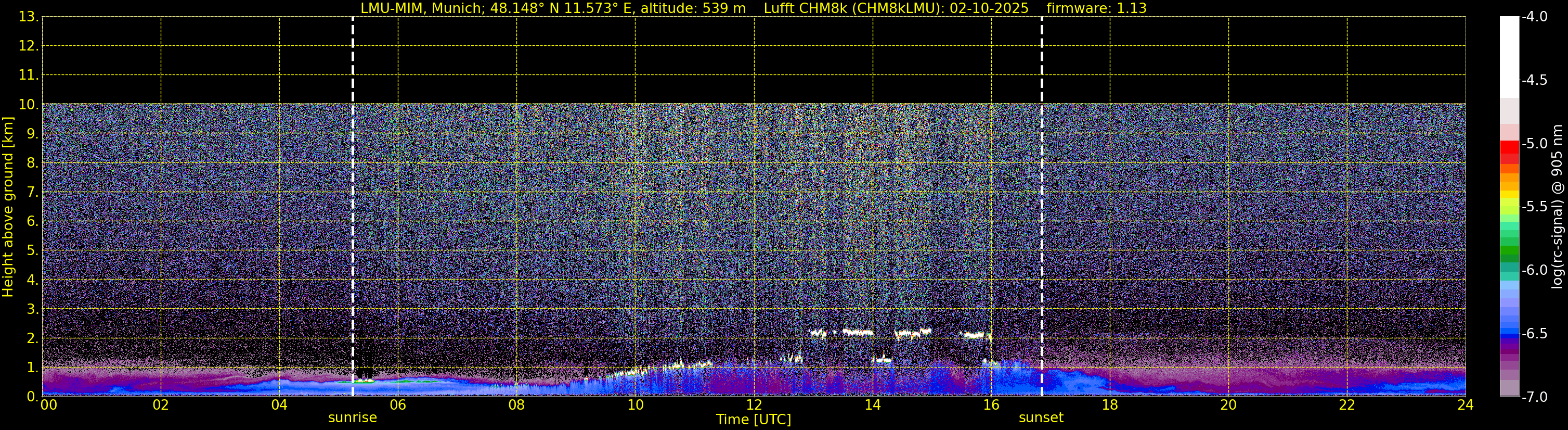The height and width of the screenshot is (430, 1568).
Task: Select the 'sunrise' label below the axis
Action: point(353,418)
